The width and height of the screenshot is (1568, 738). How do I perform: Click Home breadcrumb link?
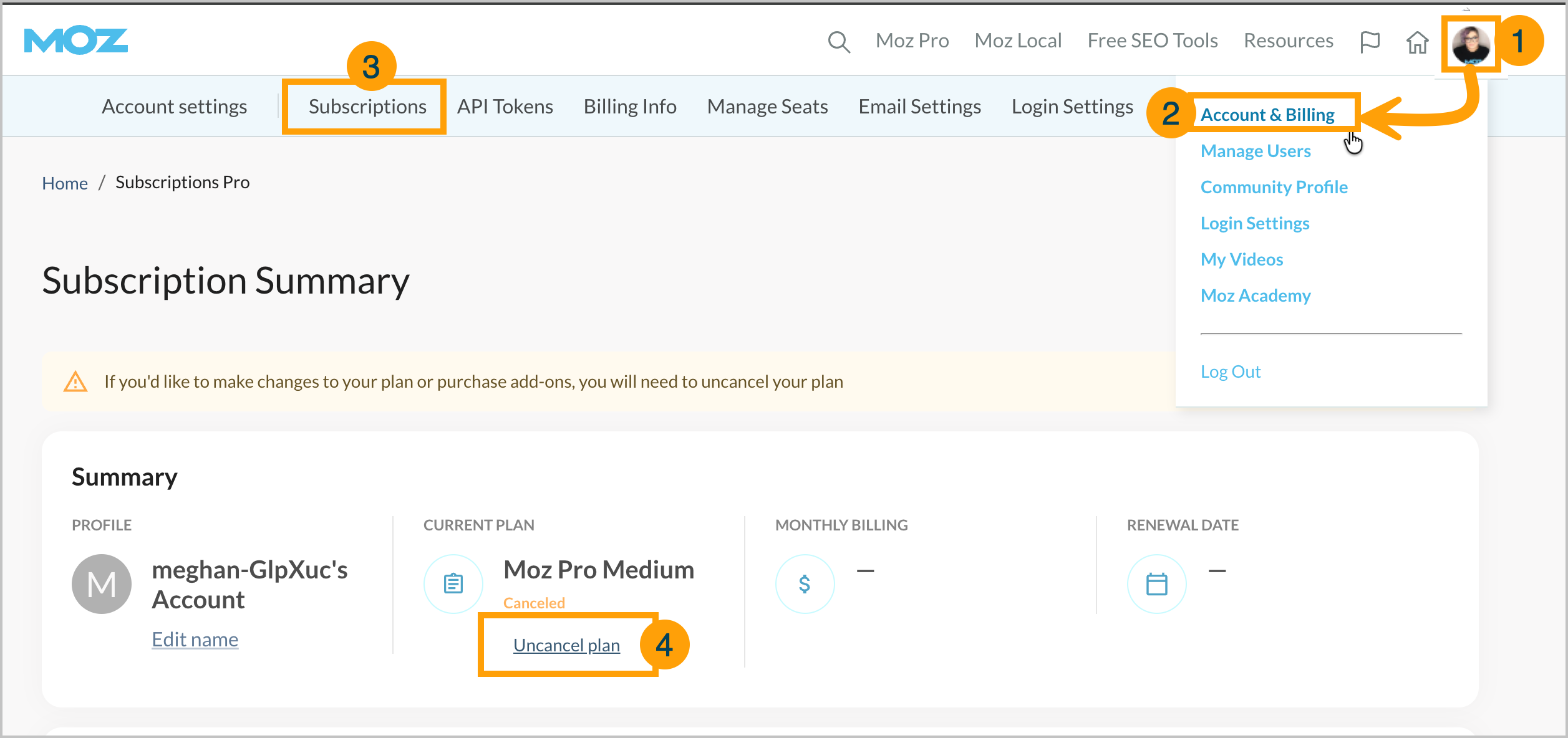(65, 183)
